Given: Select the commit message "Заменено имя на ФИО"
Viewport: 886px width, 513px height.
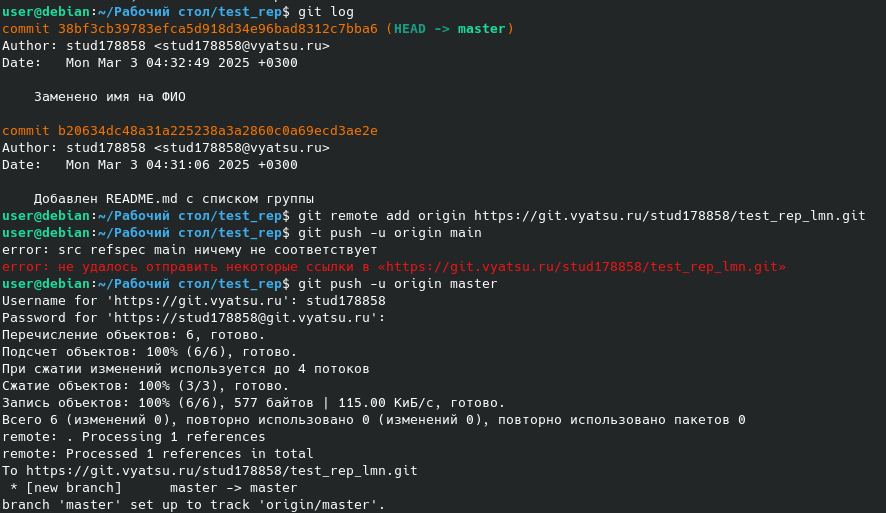Looking at the screenshot, I should (x=110, y=97).
